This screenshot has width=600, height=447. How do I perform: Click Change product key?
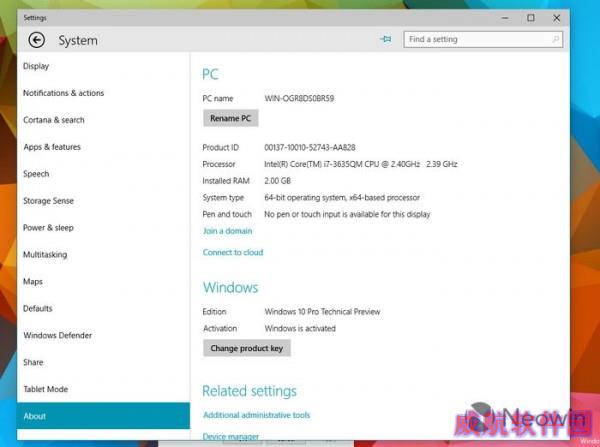[247, 348]
